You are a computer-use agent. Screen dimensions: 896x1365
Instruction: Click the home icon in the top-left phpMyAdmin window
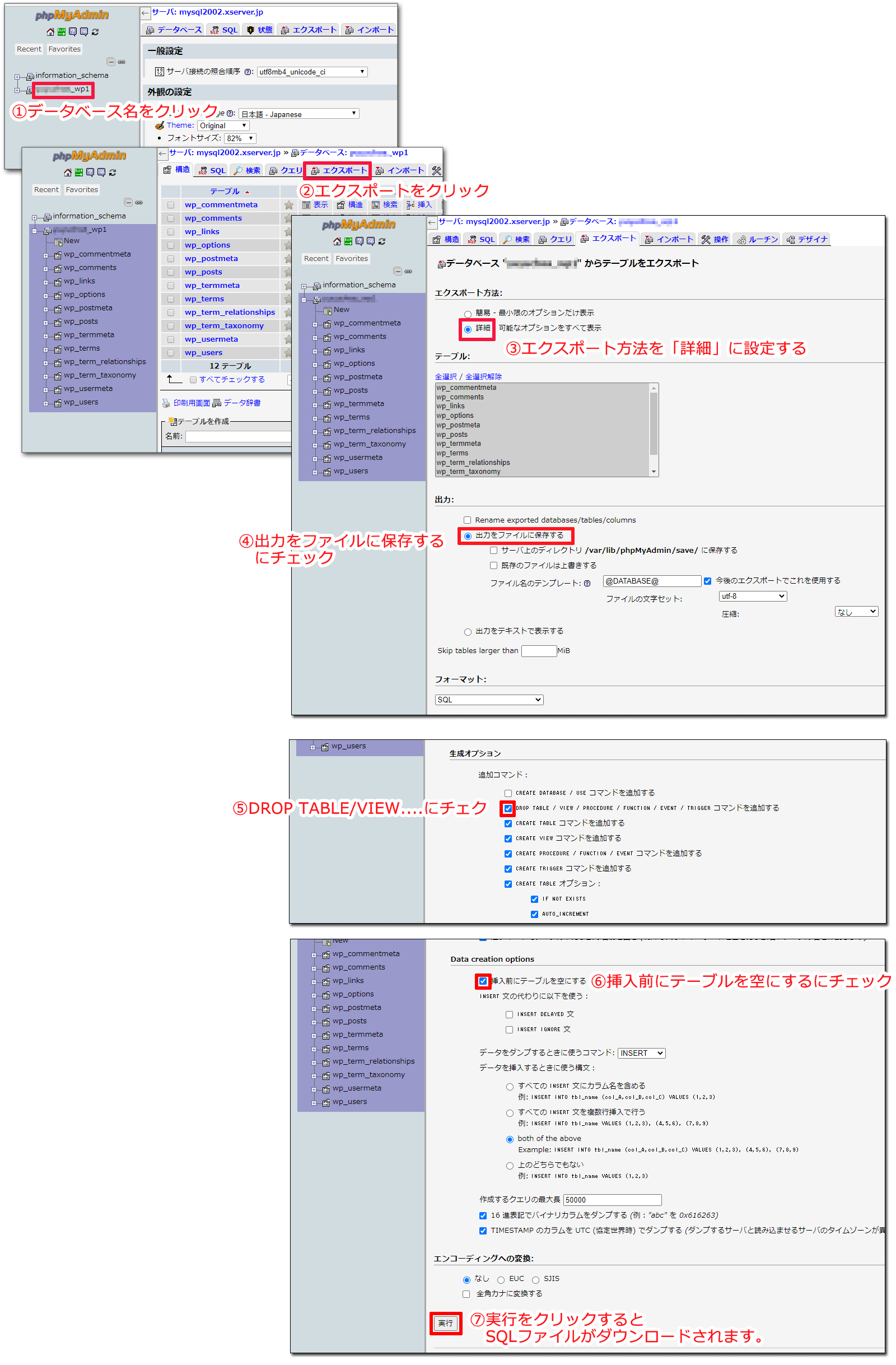pos(50,32)
